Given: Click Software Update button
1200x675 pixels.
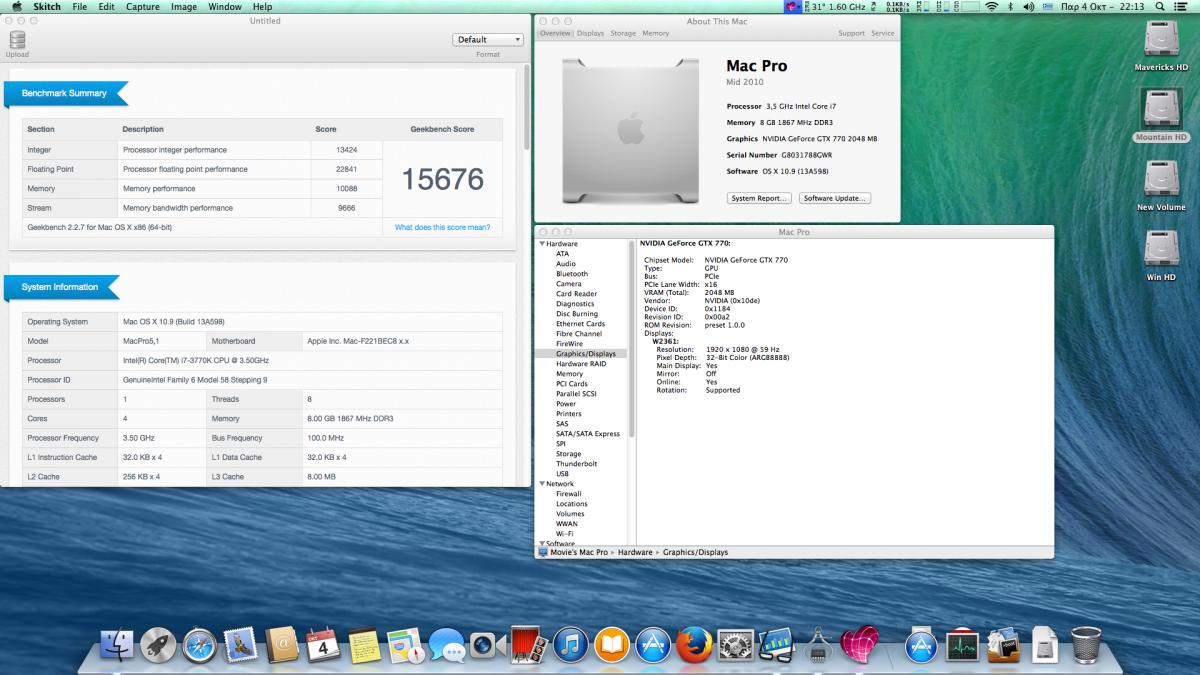Looking at the screenshot, I should 835,198.
